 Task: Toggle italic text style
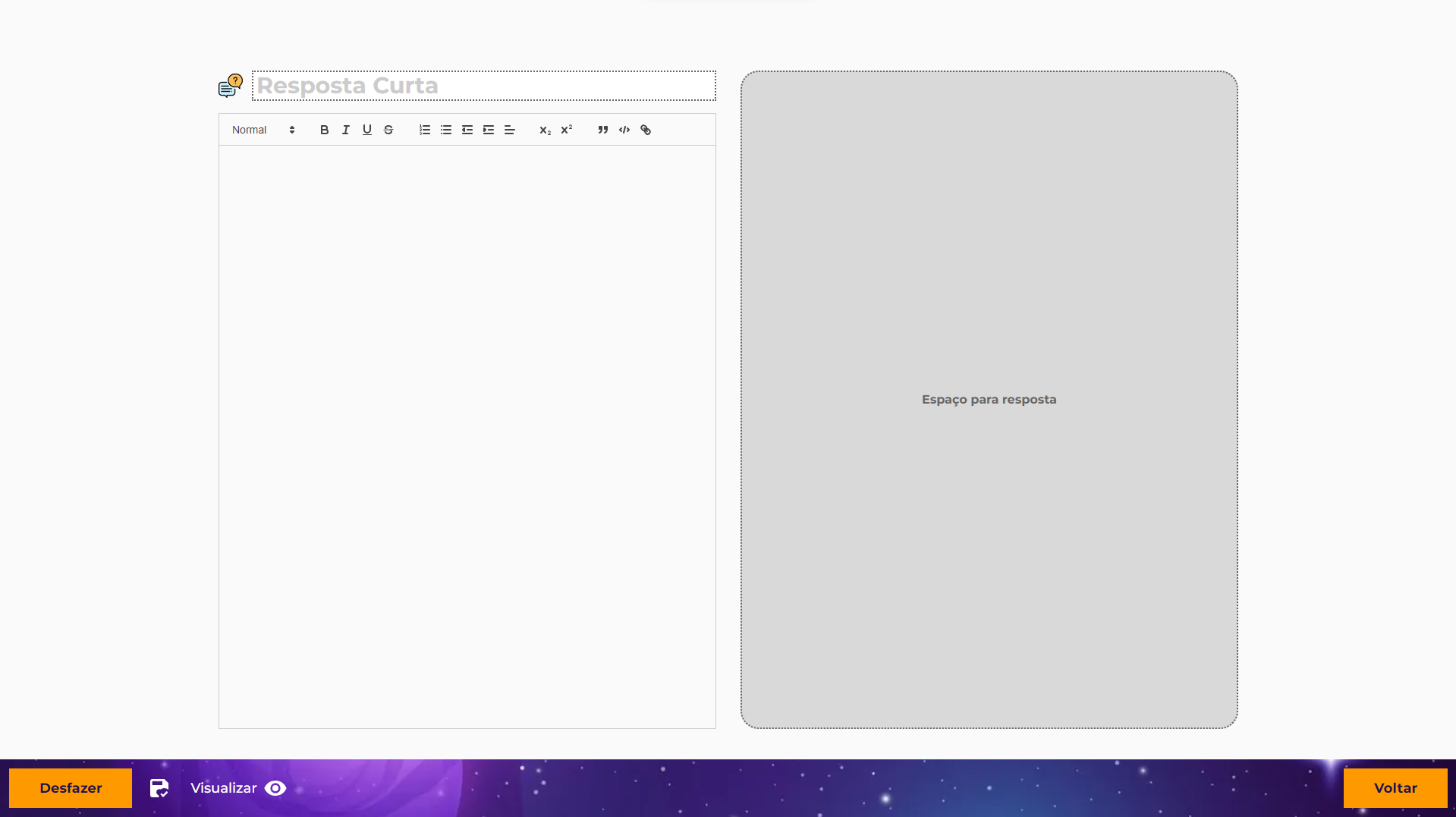pos(345,130)
